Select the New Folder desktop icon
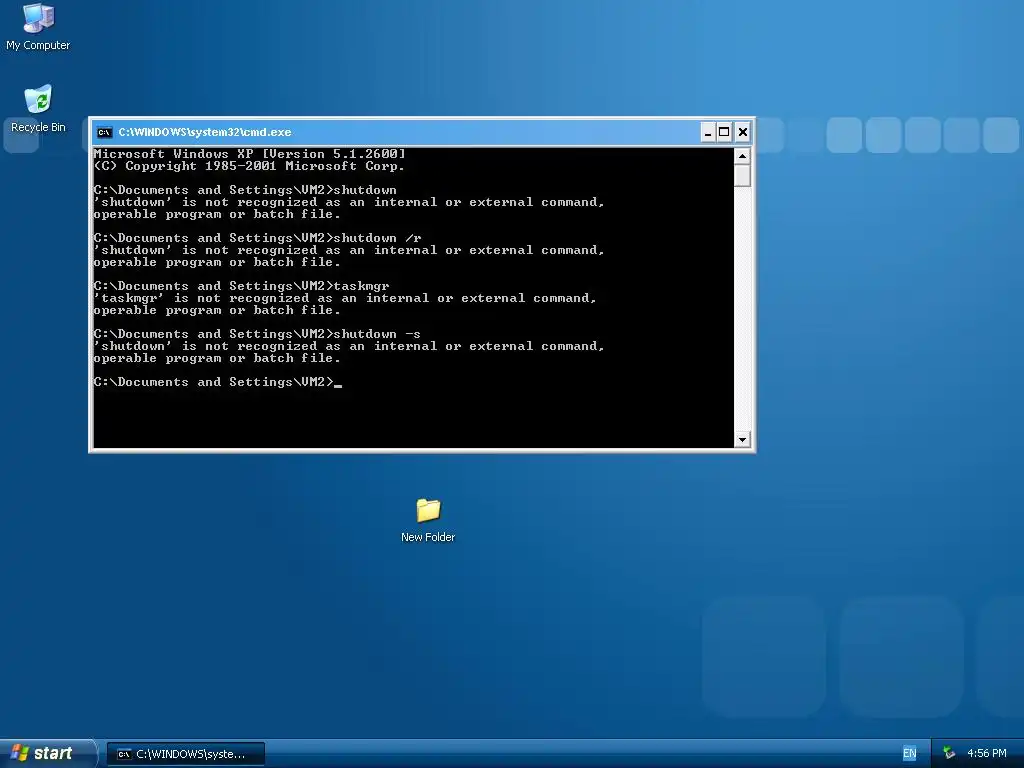1024x768 pixels. click(428, 520)
